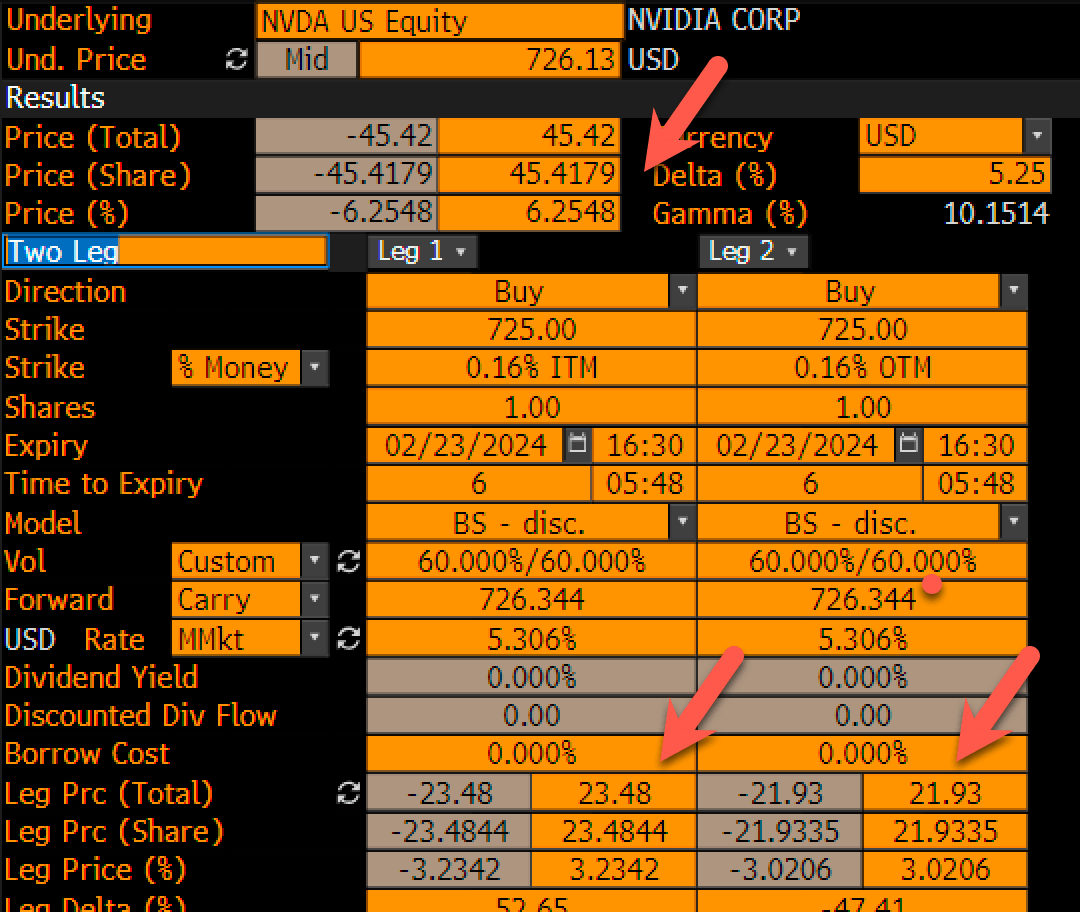The width and height of the screenshot is (1080, 912).
Task: Open the Leg 1 expiry calendar picker
Action: (578, 445)
